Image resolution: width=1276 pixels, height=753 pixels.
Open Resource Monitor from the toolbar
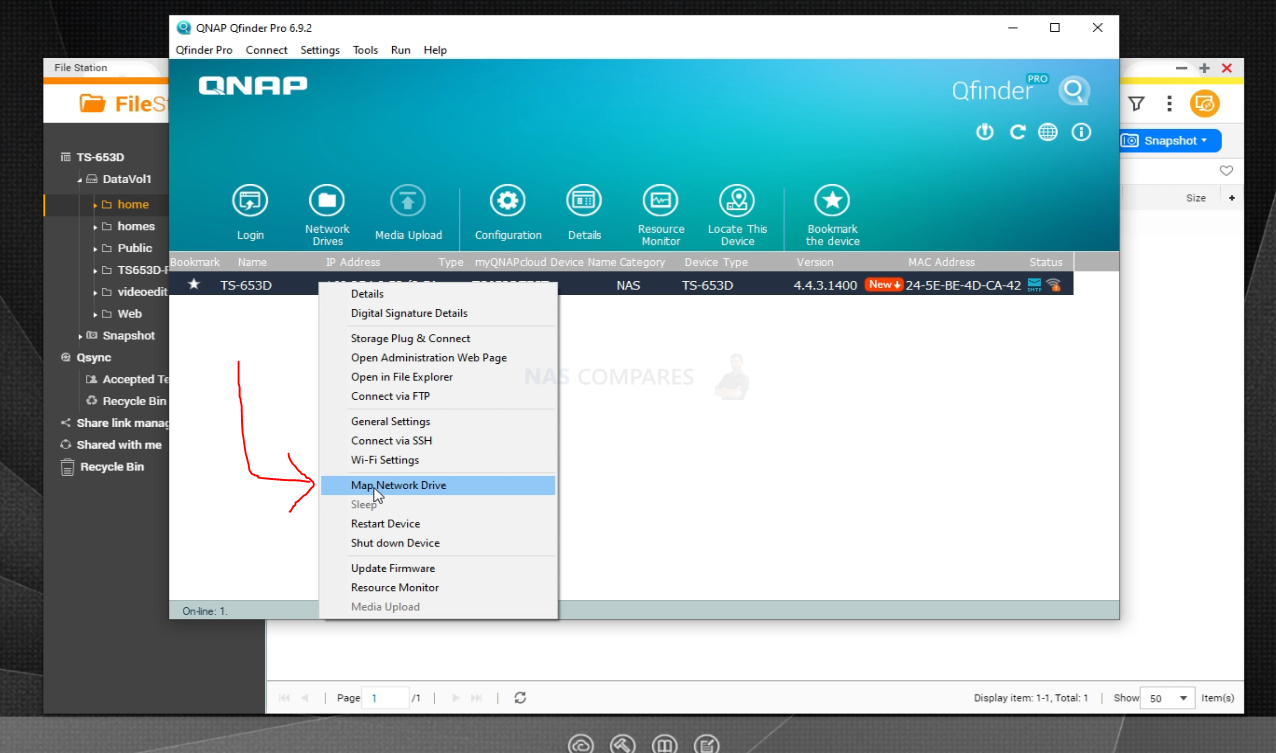(x=661, y=201)
